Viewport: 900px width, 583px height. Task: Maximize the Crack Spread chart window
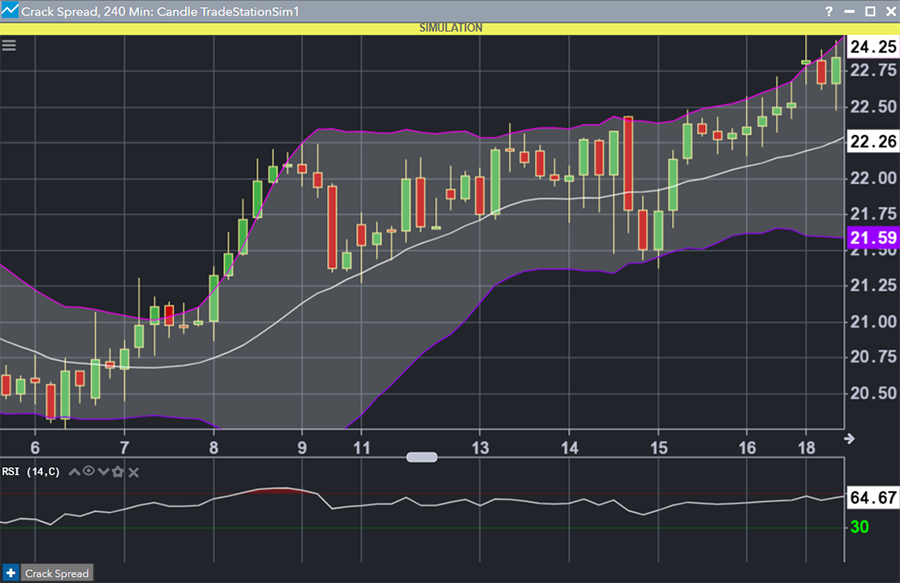click(869, 11)
